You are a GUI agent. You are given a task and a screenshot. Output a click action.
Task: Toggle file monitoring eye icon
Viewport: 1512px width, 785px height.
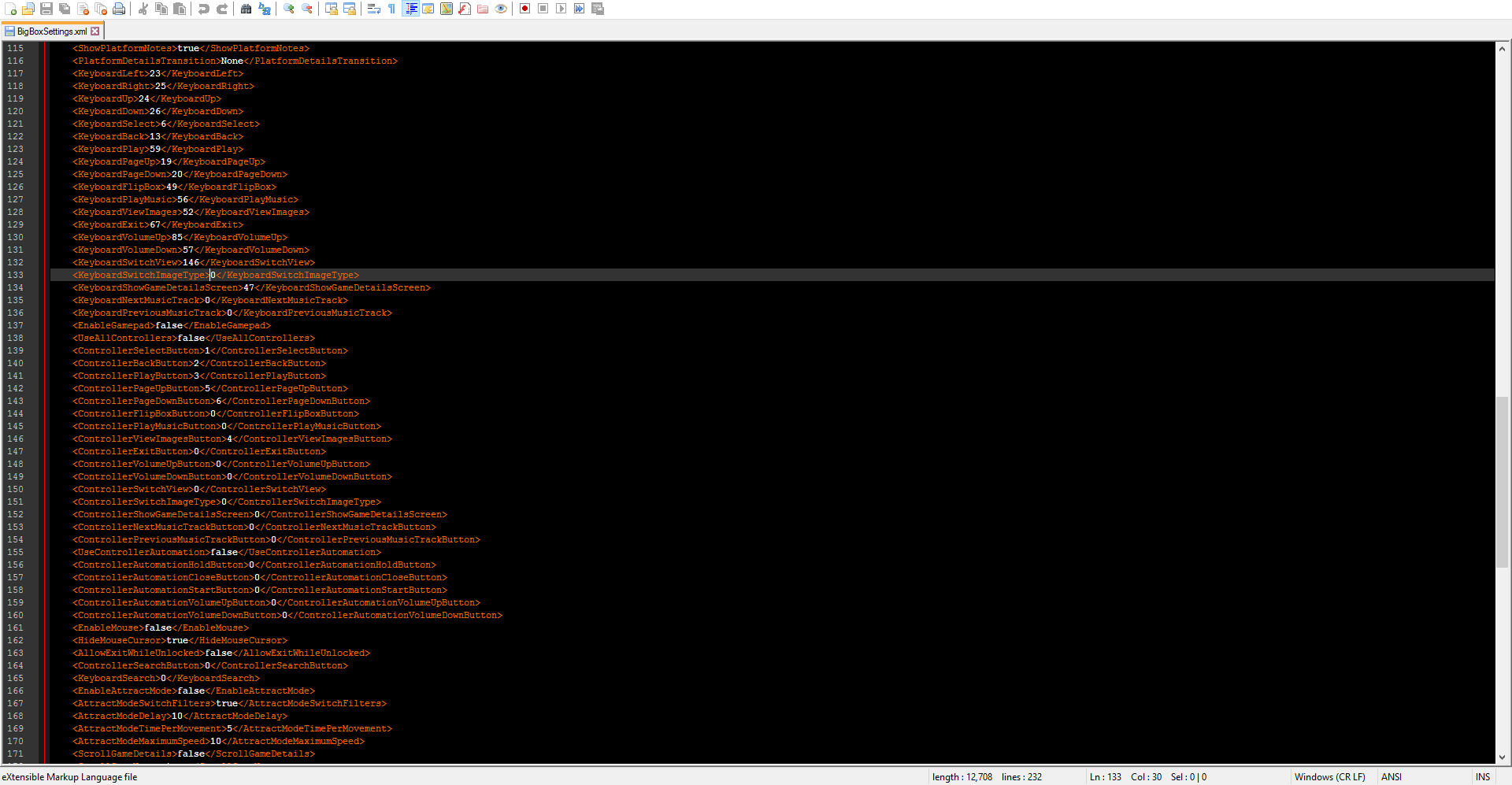pyautogui.click(x=501, y=9)
